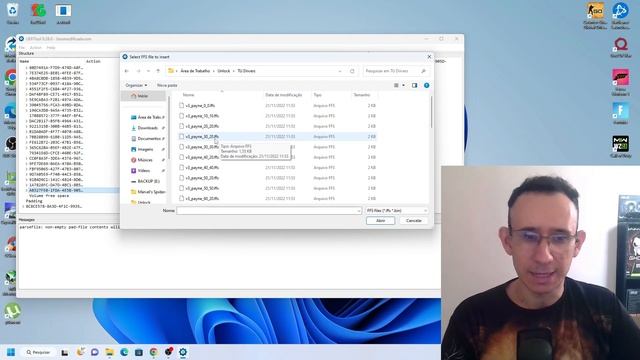Click the search box in file dialog
Screen dimensions: 640x360
pyautogui.click(x=395, y=71)
